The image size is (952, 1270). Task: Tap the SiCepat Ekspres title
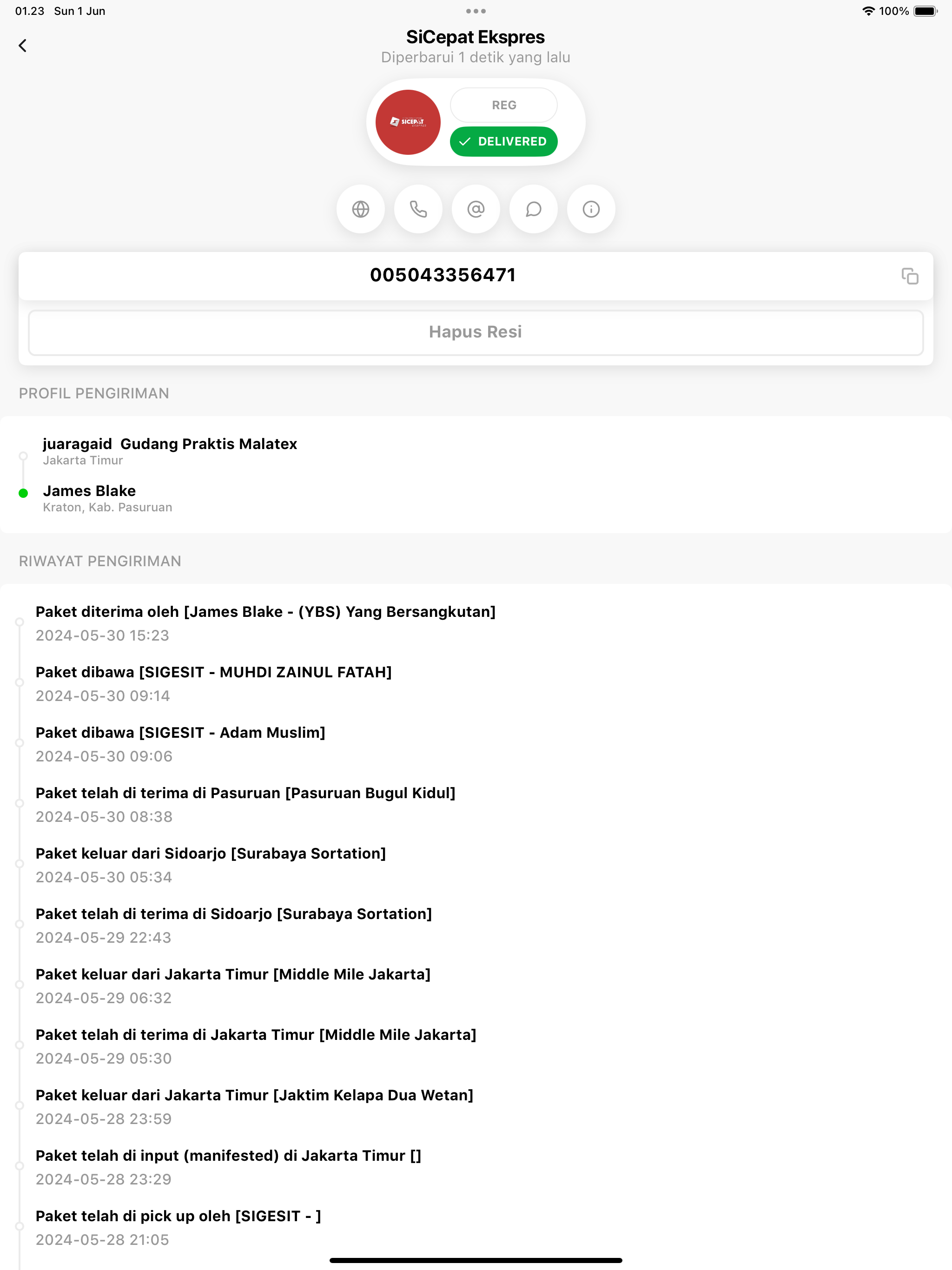point(476,37)
